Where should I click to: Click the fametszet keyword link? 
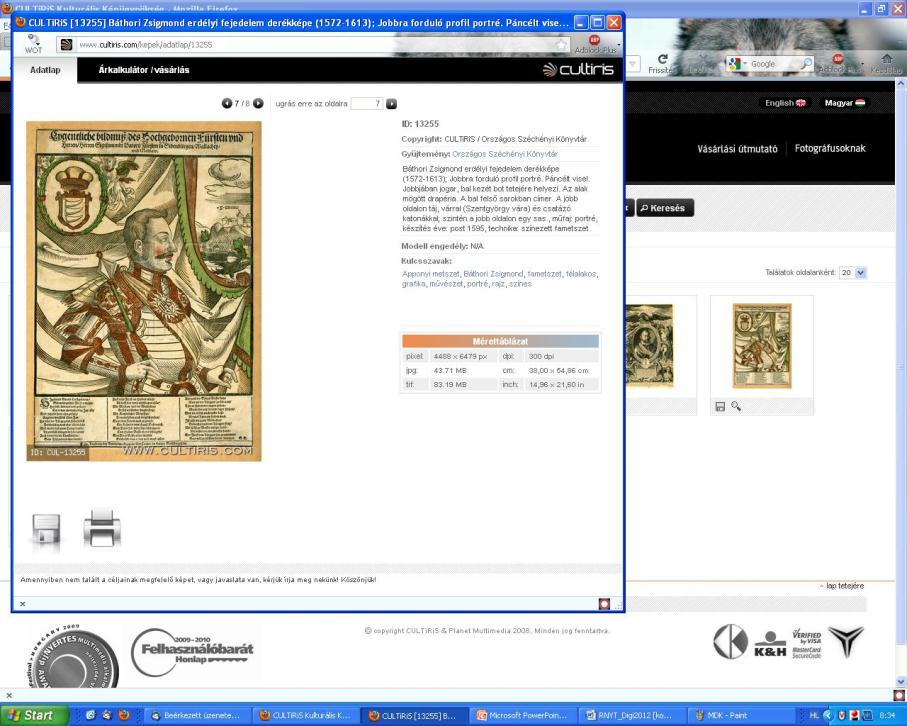click(x=544, y=274)
